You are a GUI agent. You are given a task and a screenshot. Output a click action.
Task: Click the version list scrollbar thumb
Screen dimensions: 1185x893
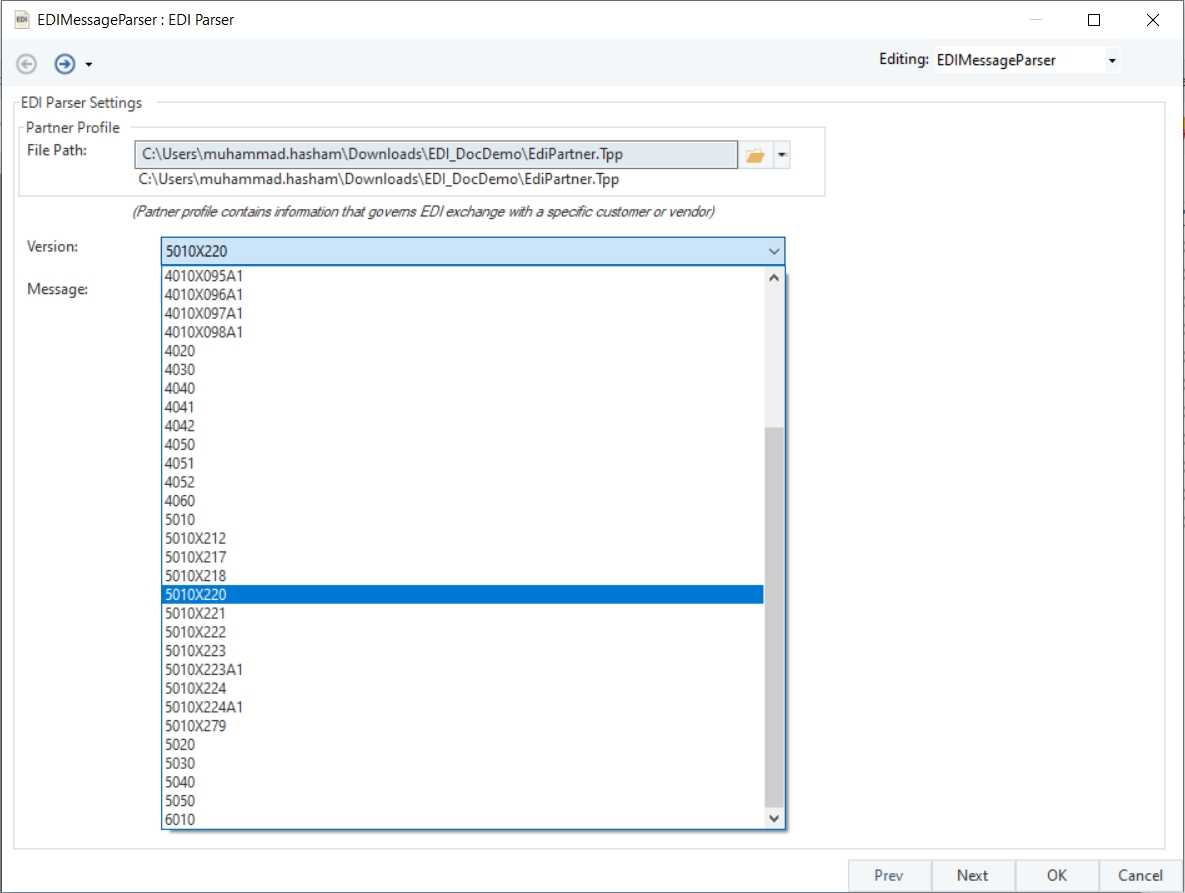pos(774,615)
